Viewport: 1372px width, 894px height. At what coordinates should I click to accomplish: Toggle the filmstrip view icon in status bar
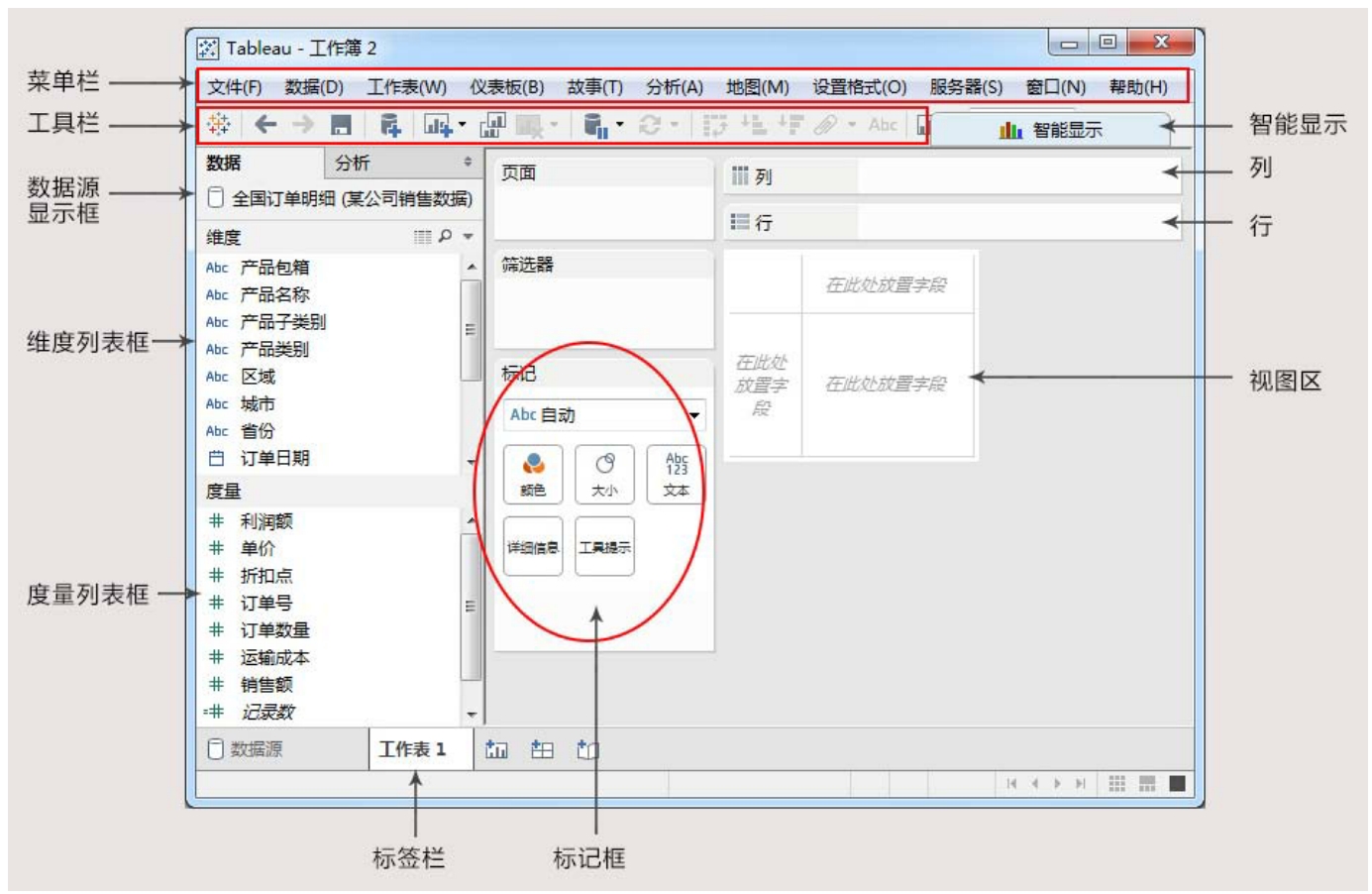pos(1147,783)
